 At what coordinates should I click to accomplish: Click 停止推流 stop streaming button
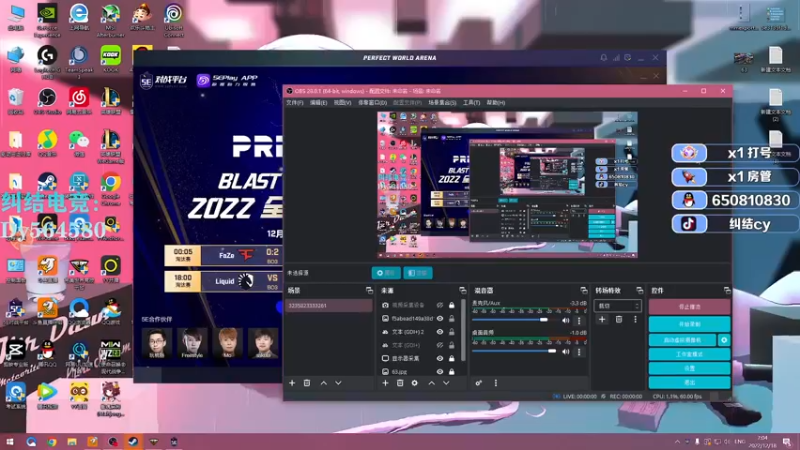coord(689,307)
